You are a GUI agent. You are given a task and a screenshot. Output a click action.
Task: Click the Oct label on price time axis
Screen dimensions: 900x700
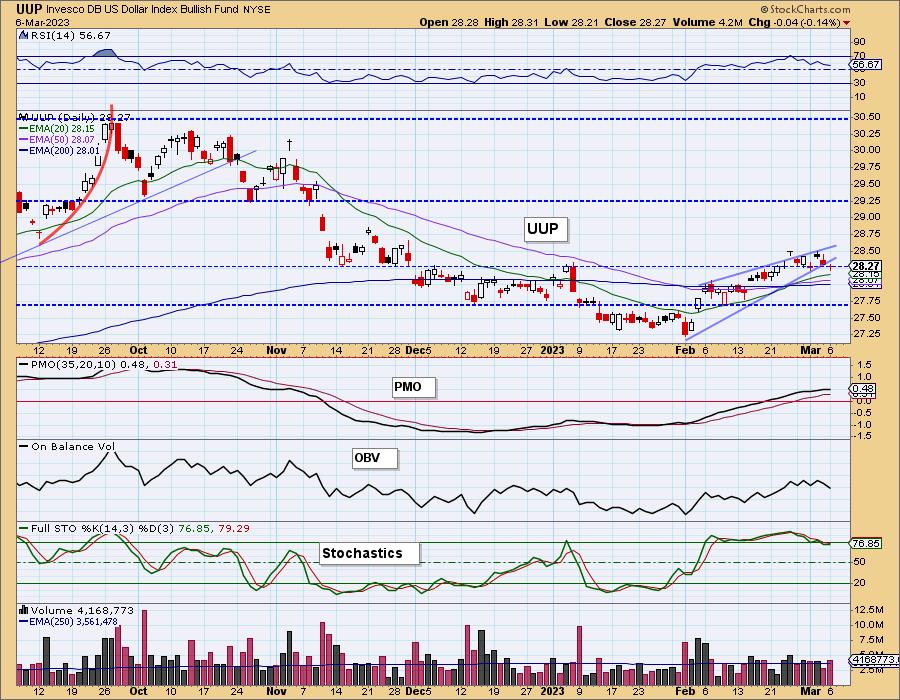138,350
